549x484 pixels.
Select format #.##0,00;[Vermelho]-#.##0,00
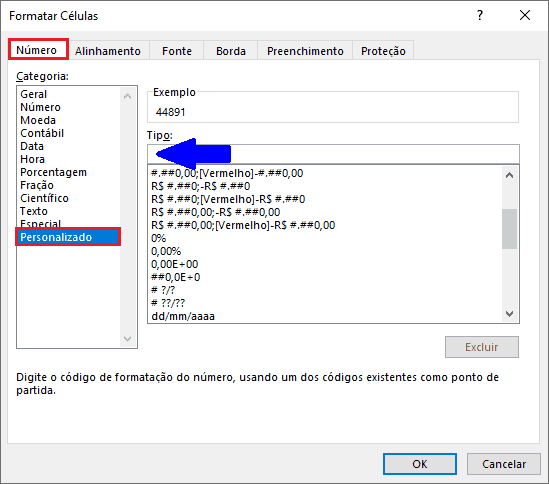click(x=325, y=173)
